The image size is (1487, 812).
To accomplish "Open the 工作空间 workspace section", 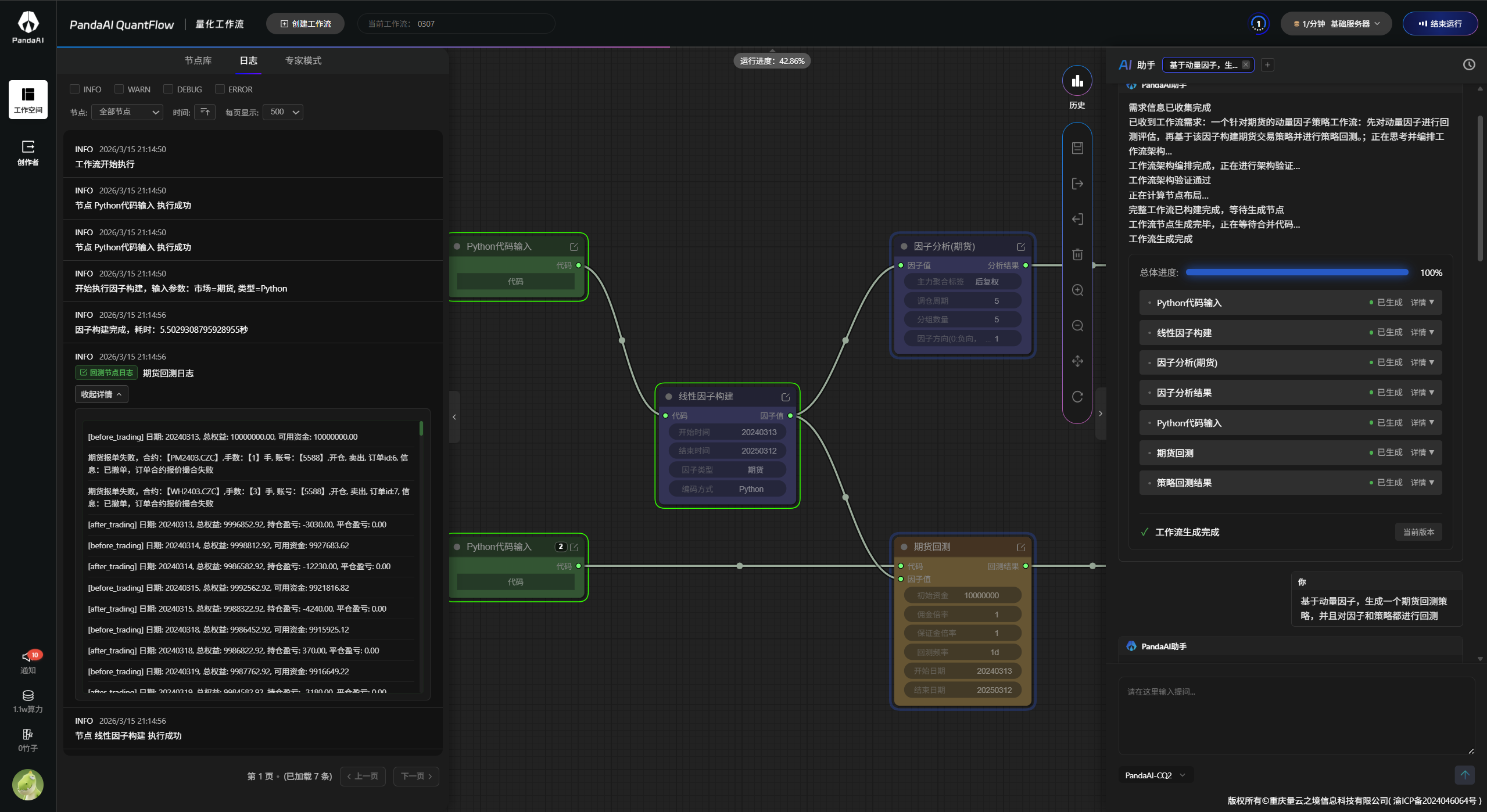I will tap(28, 99).
